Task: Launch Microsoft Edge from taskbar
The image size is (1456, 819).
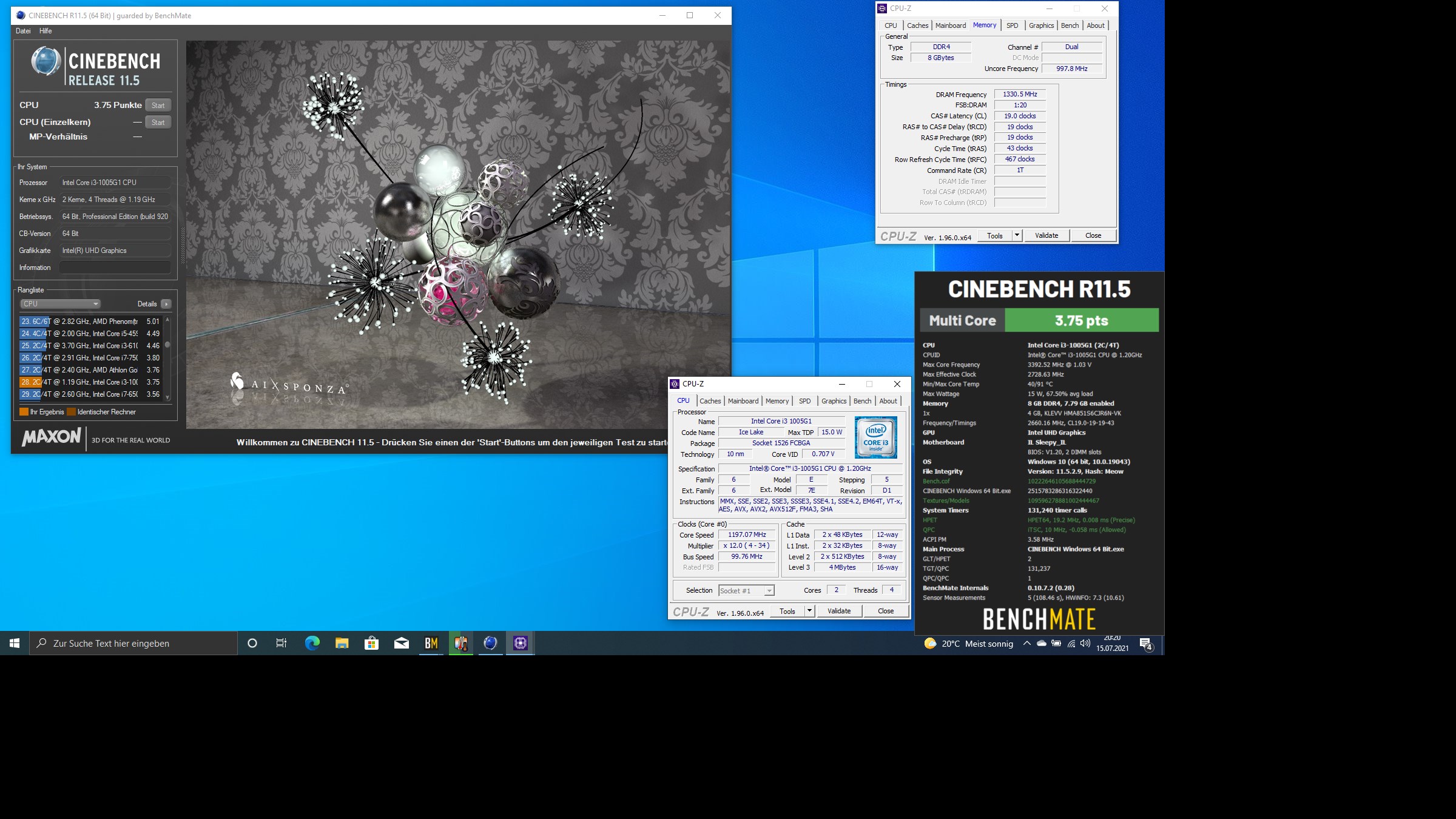Action: [x=312, y=643]
